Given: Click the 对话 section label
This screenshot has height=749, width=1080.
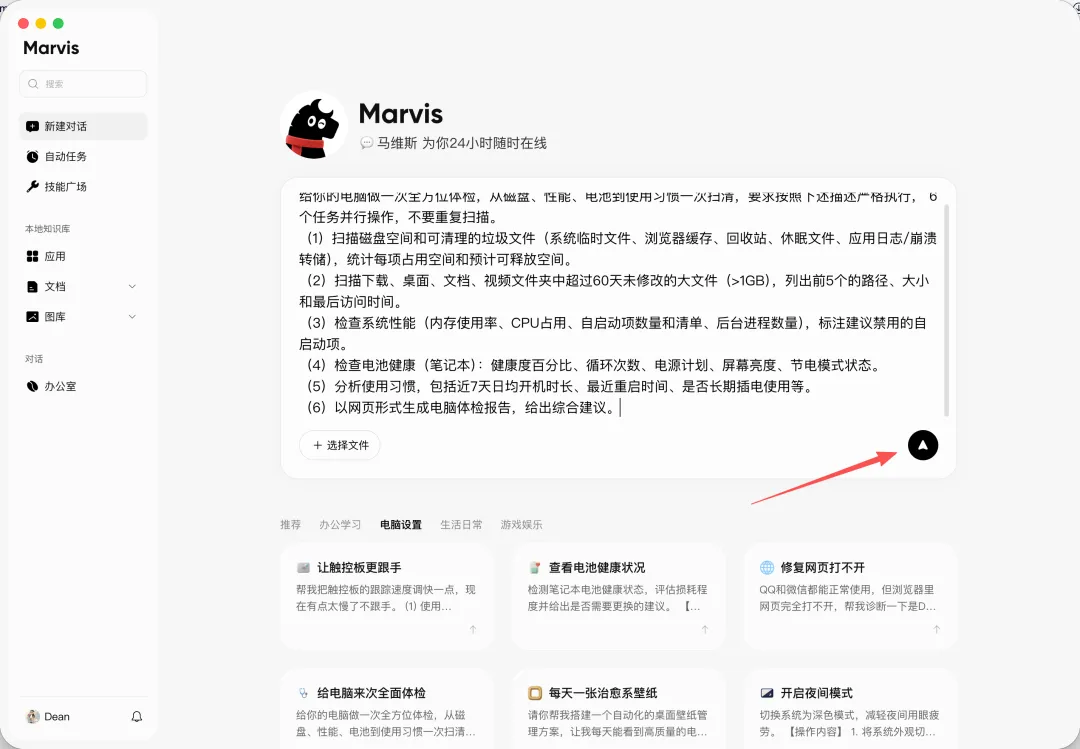Looking at the screenshot, I should point(34,359).
